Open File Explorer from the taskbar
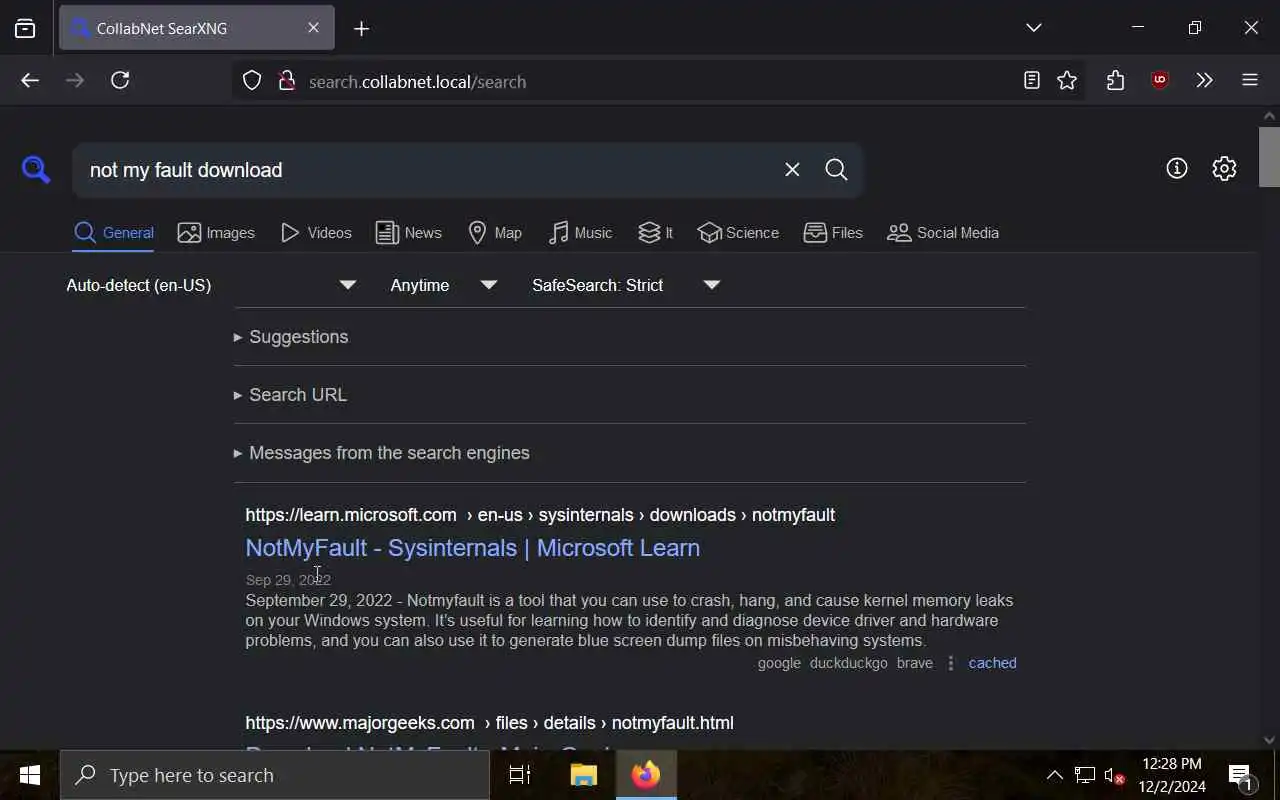 pyautogui.click(x=583, y=775)
